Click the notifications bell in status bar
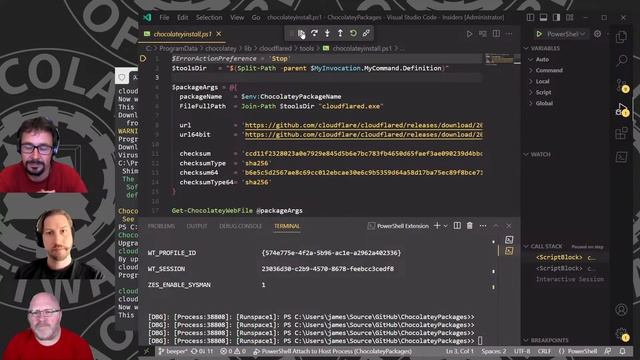The width and height of the screenshot is (640, 360). pos(622,351)
